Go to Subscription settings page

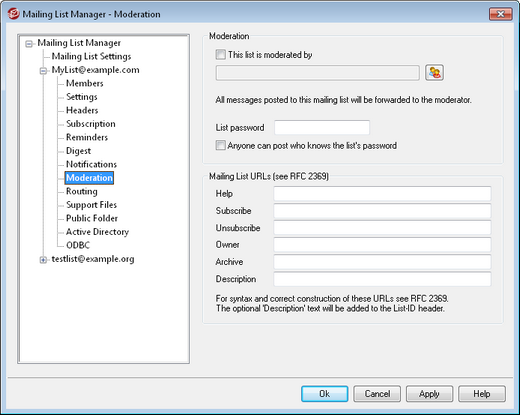91,124
